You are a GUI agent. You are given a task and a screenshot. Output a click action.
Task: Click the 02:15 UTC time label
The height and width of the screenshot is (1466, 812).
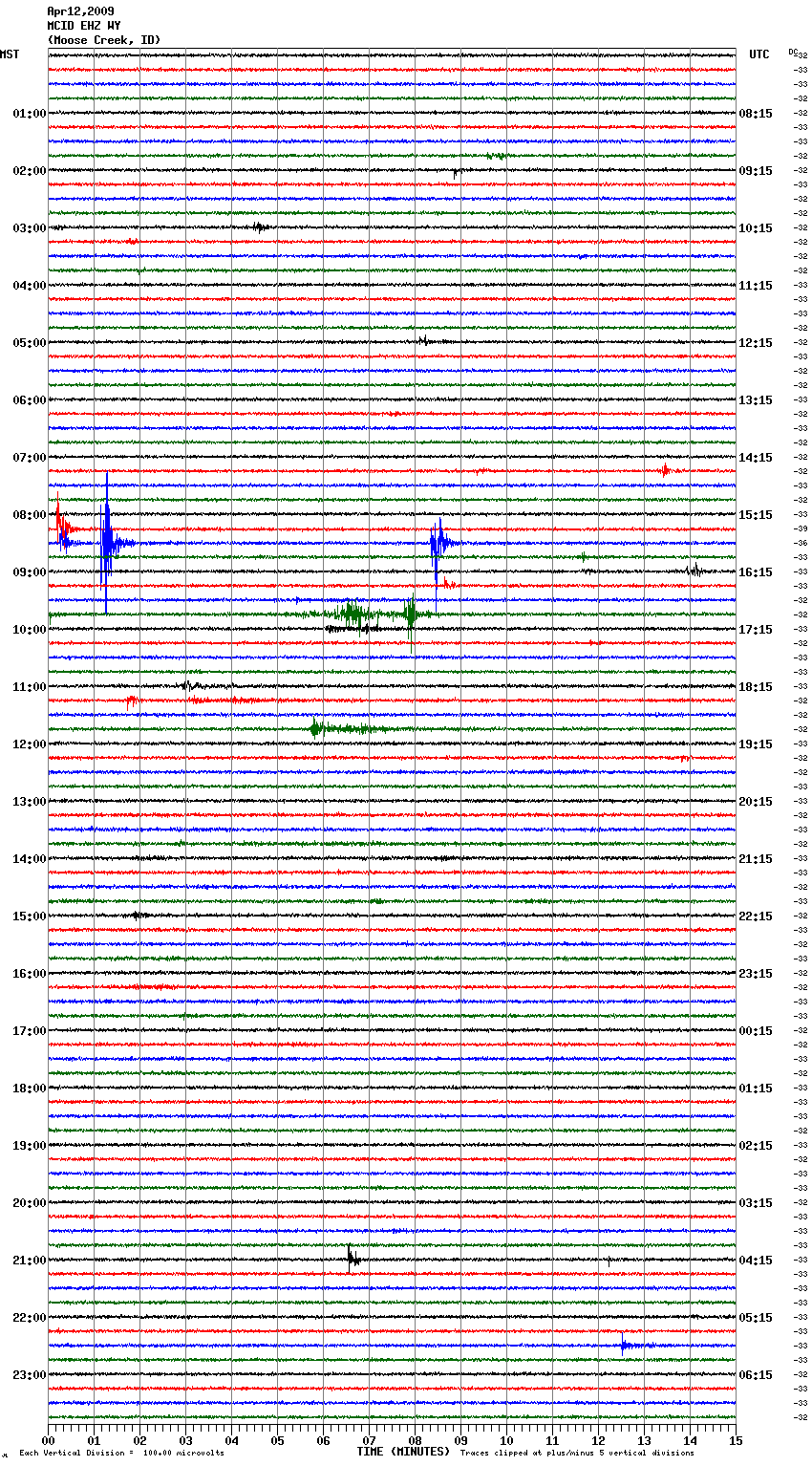[756, 1146]
